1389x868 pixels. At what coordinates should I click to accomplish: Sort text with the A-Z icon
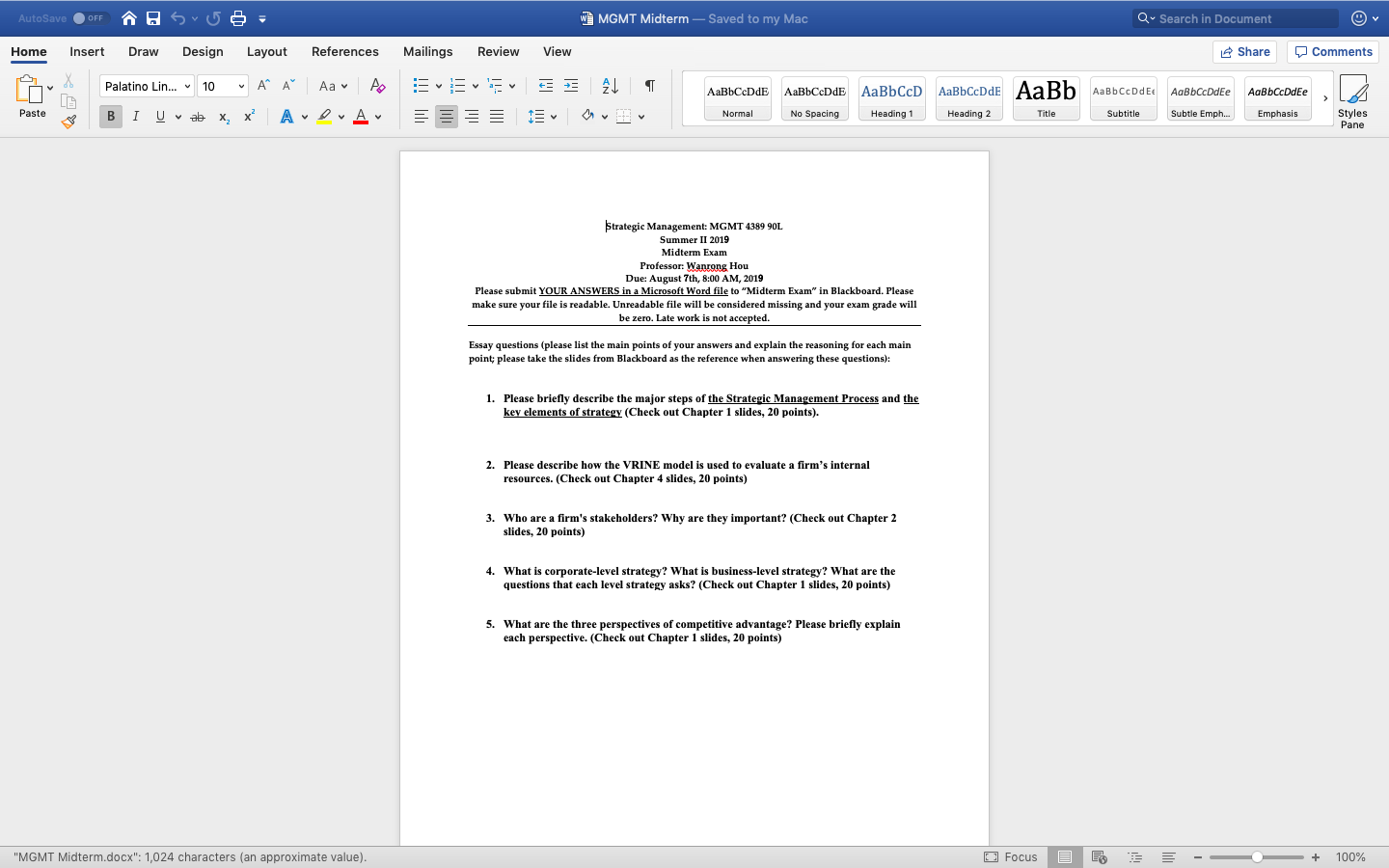pyautogui.click(x=610, y=86)
